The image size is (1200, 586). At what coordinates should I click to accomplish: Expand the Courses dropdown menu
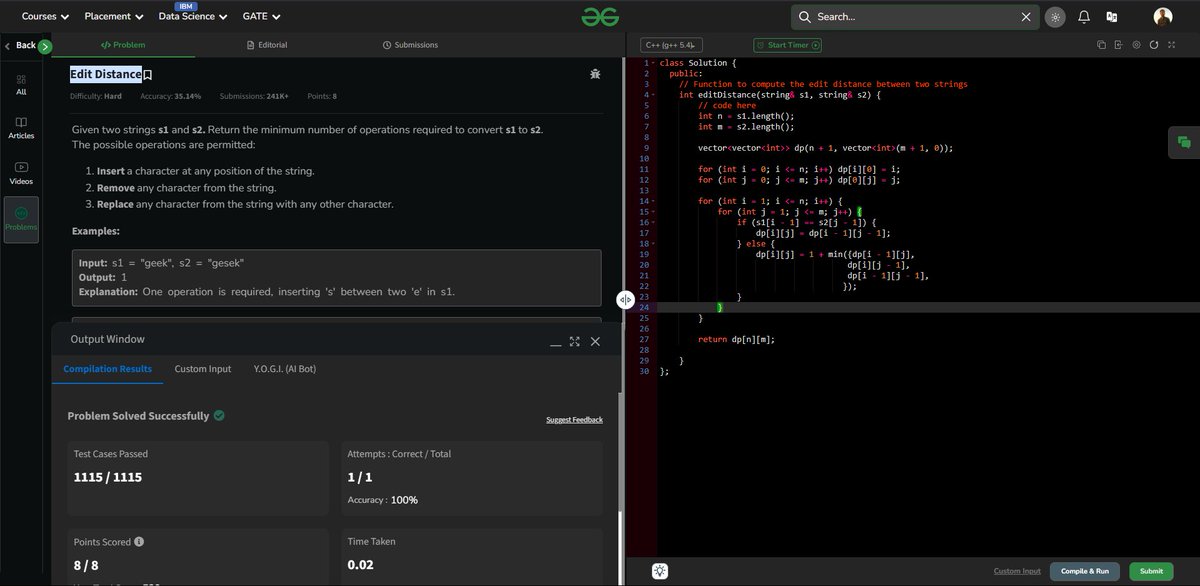pyautogui.click(x=46, y=17)
